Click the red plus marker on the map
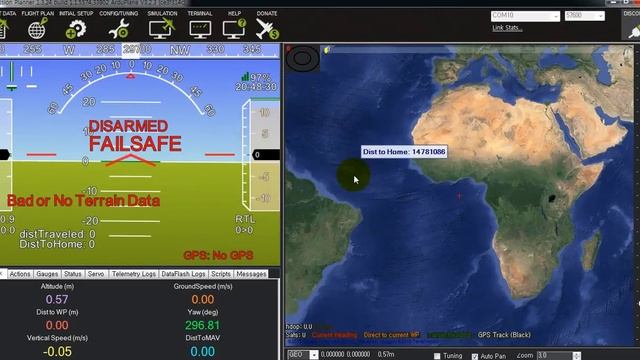640x360 pixels. (459, 196)
